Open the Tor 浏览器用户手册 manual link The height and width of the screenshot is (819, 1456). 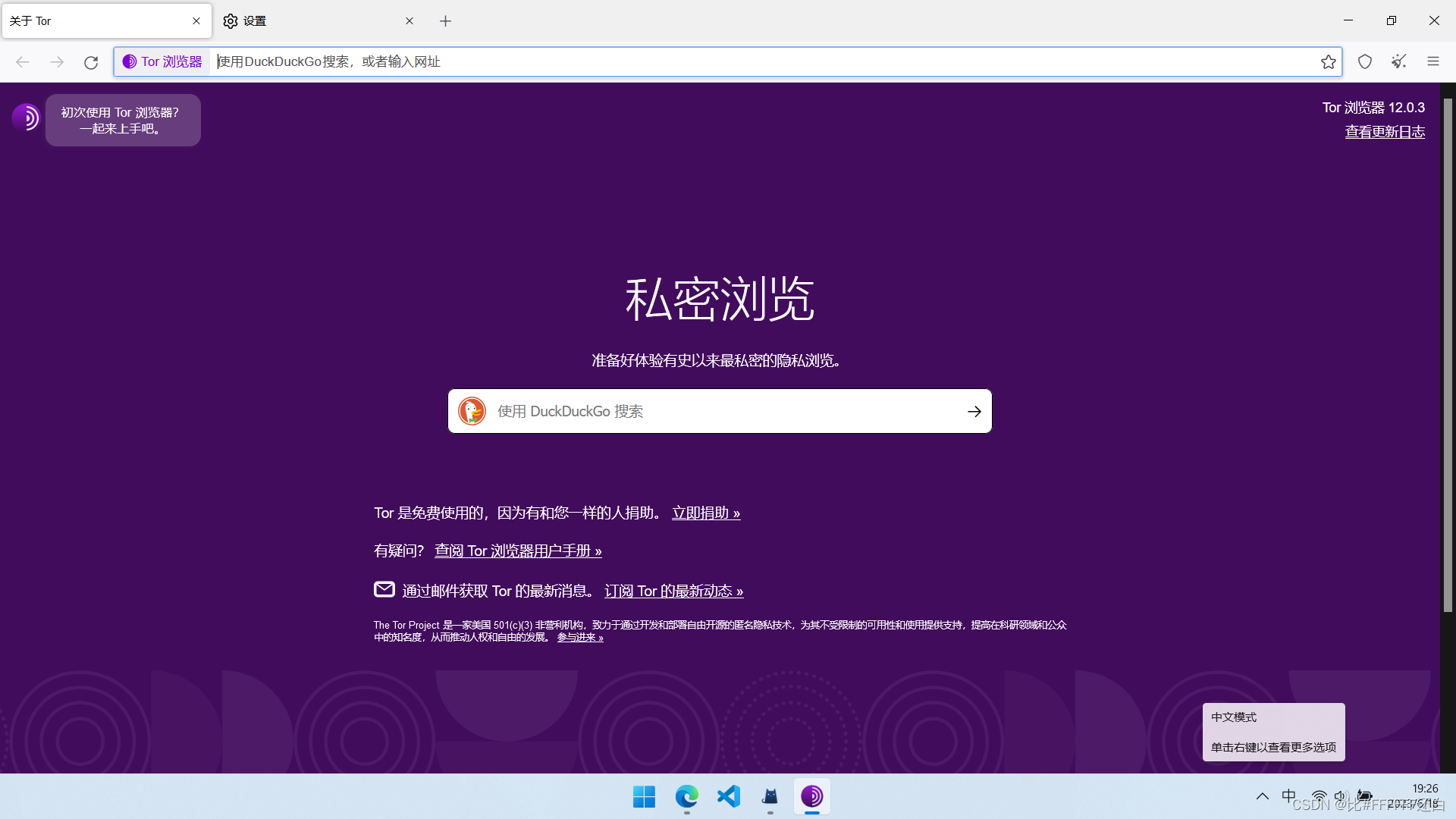[x=518, y=551]
